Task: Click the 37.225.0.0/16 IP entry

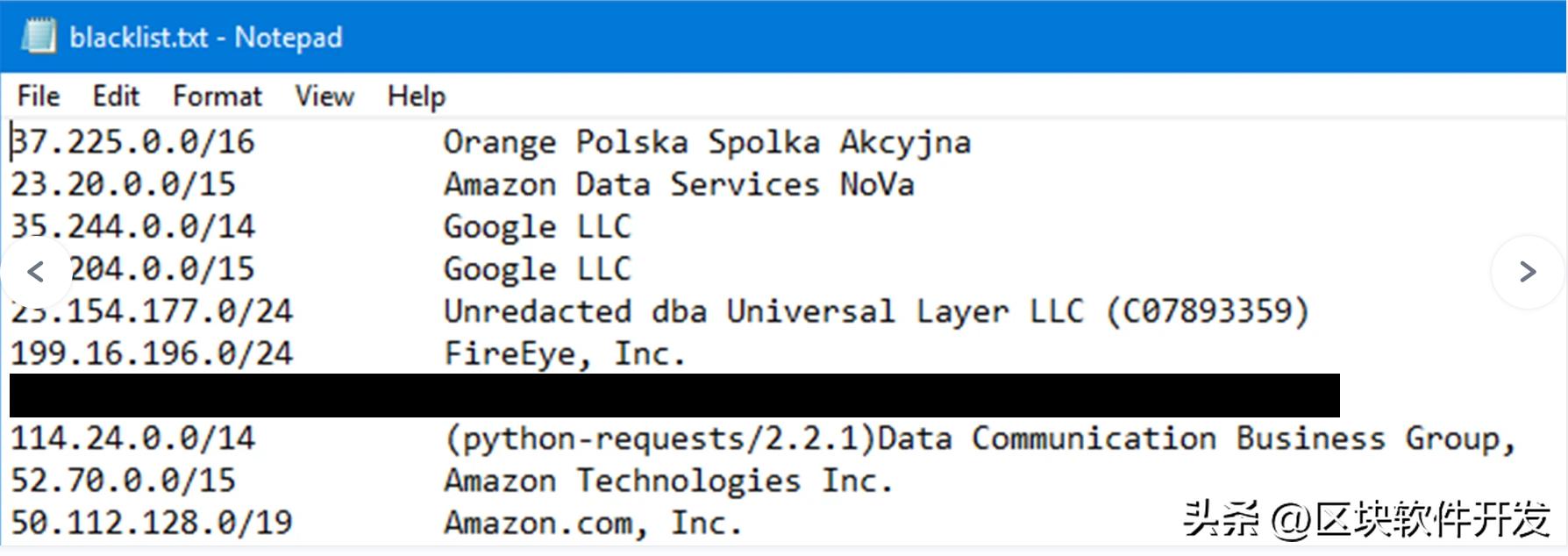Action: (133, 142)
